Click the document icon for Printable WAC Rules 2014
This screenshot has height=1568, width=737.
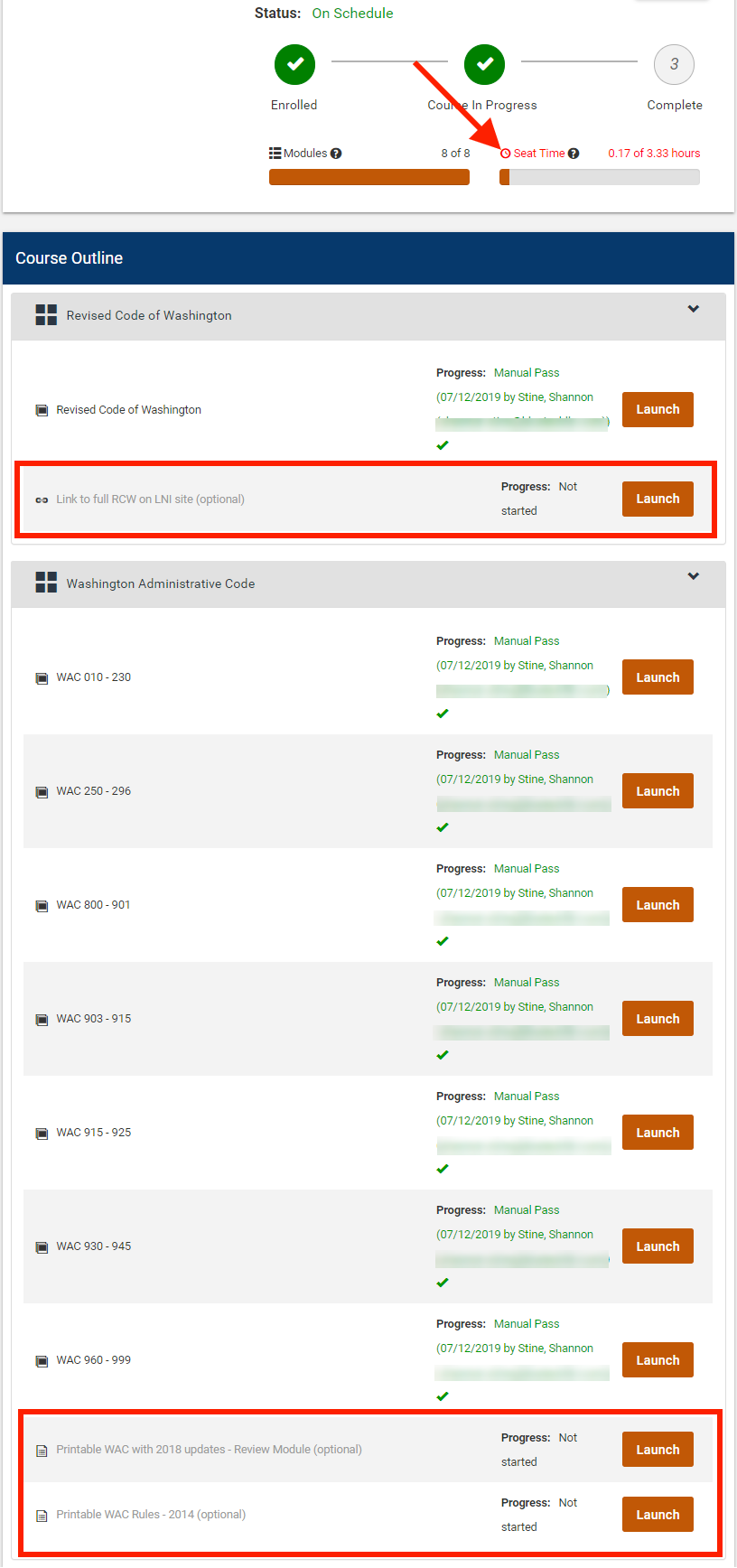(x=42, y=1516)
